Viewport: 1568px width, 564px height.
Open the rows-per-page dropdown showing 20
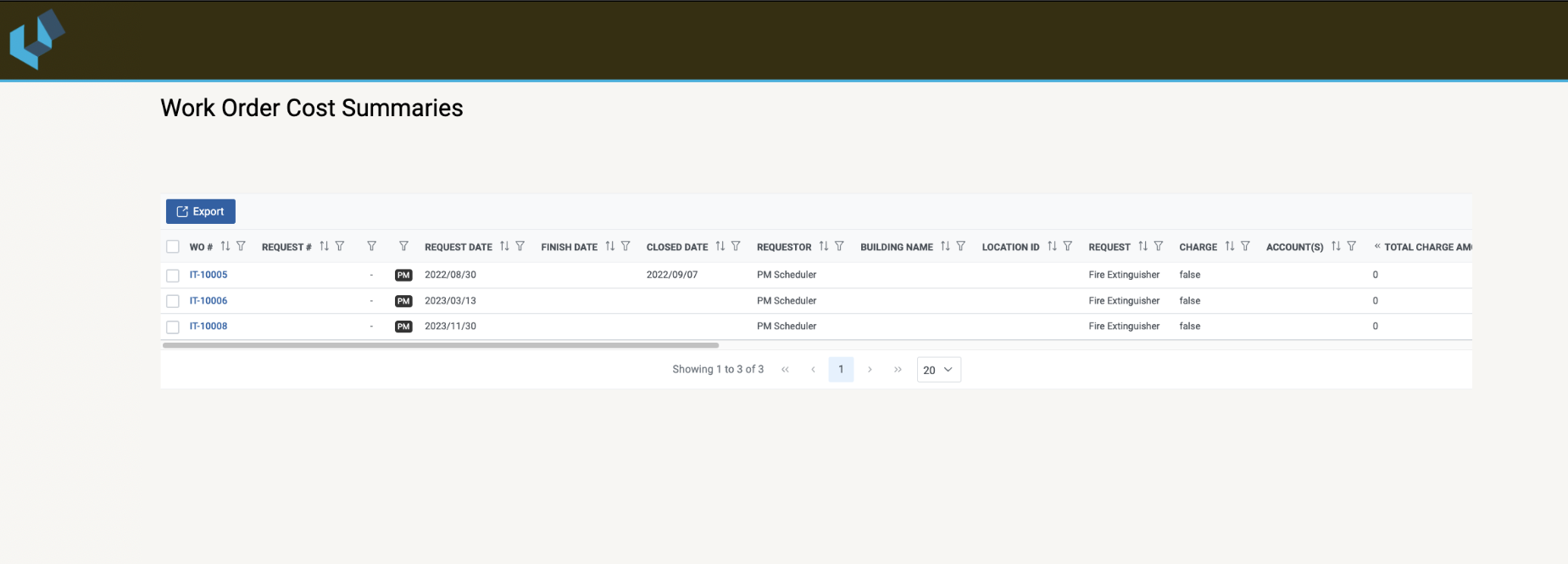point(938,370)
